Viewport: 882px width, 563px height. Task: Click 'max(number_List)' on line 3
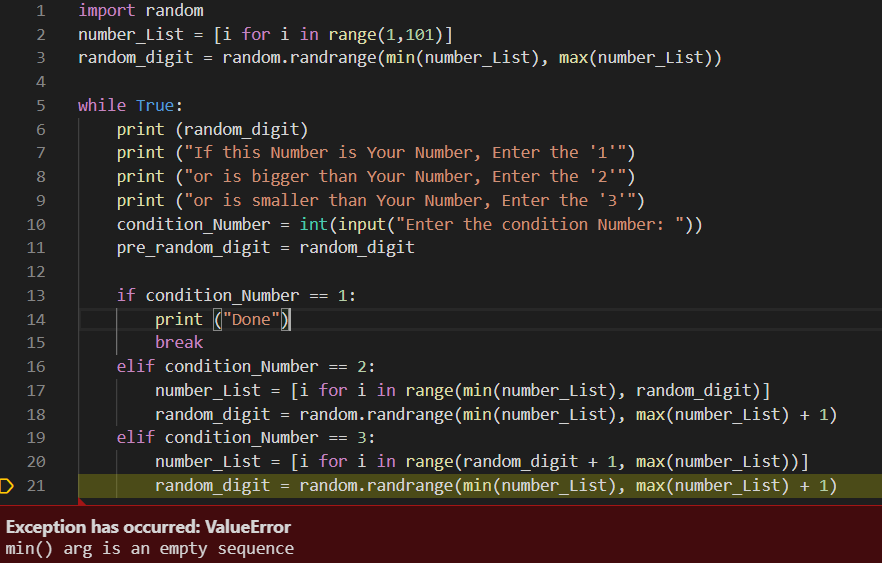(x=636, y=58)
